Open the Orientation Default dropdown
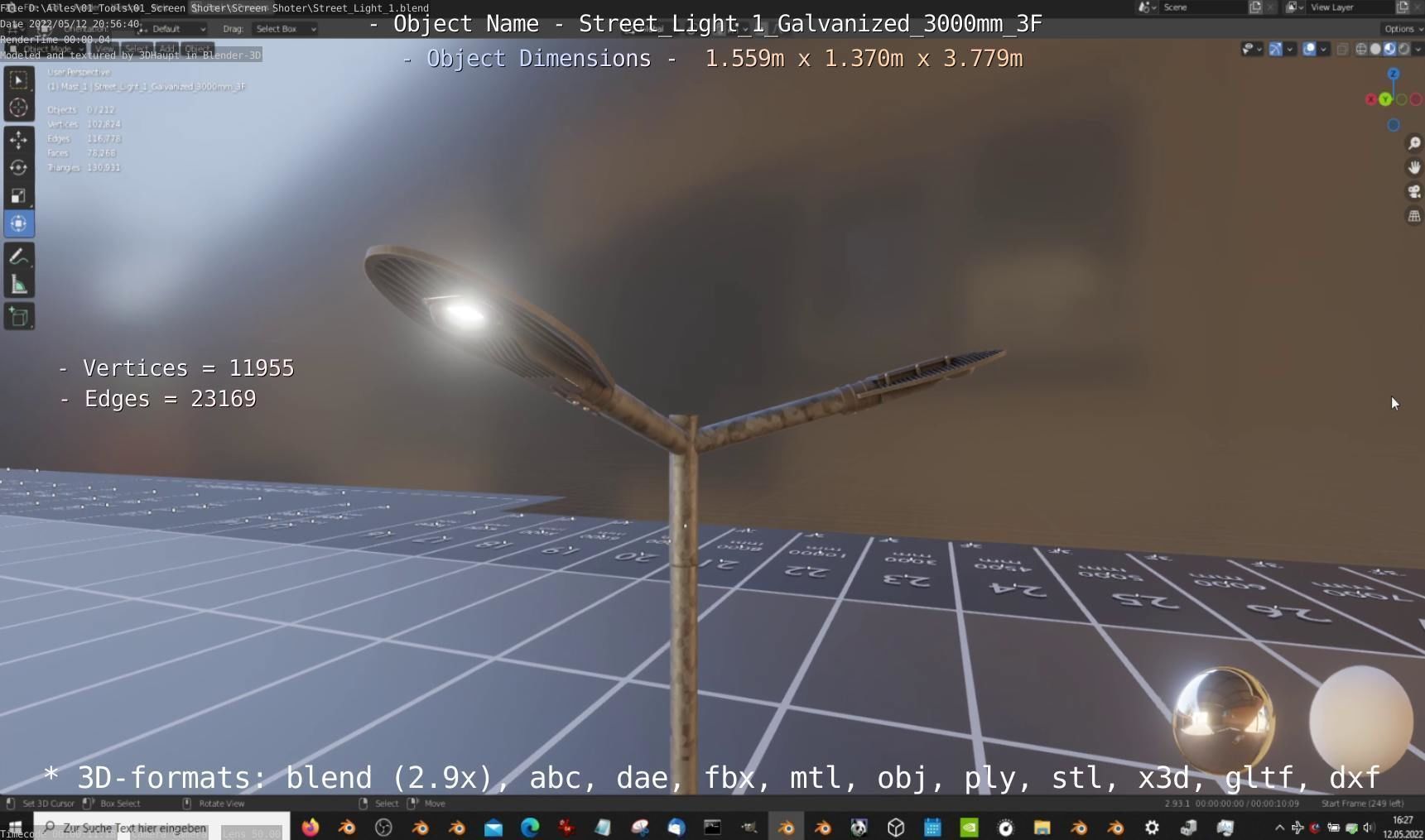The height and width of the screenshot is (840, 1425). (x=171, y=29)
